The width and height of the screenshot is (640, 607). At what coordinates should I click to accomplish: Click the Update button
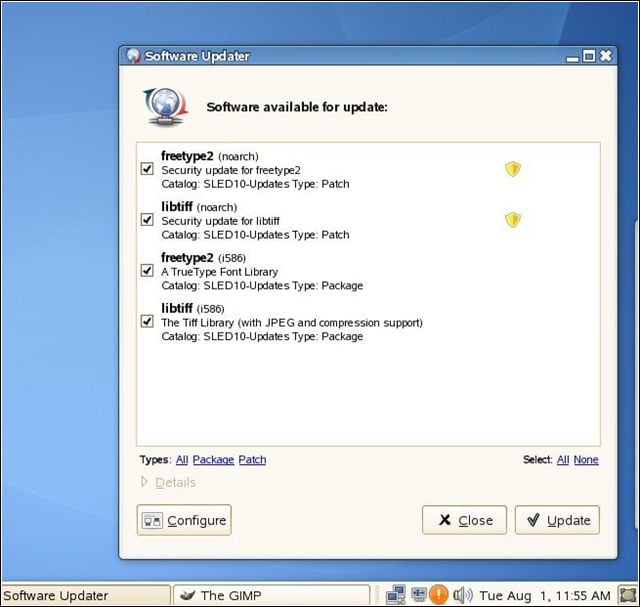[x=557, y=520]
